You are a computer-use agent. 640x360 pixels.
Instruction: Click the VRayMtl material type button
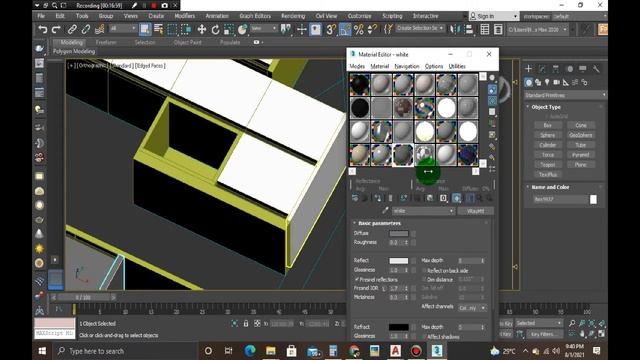click(476, 211)
